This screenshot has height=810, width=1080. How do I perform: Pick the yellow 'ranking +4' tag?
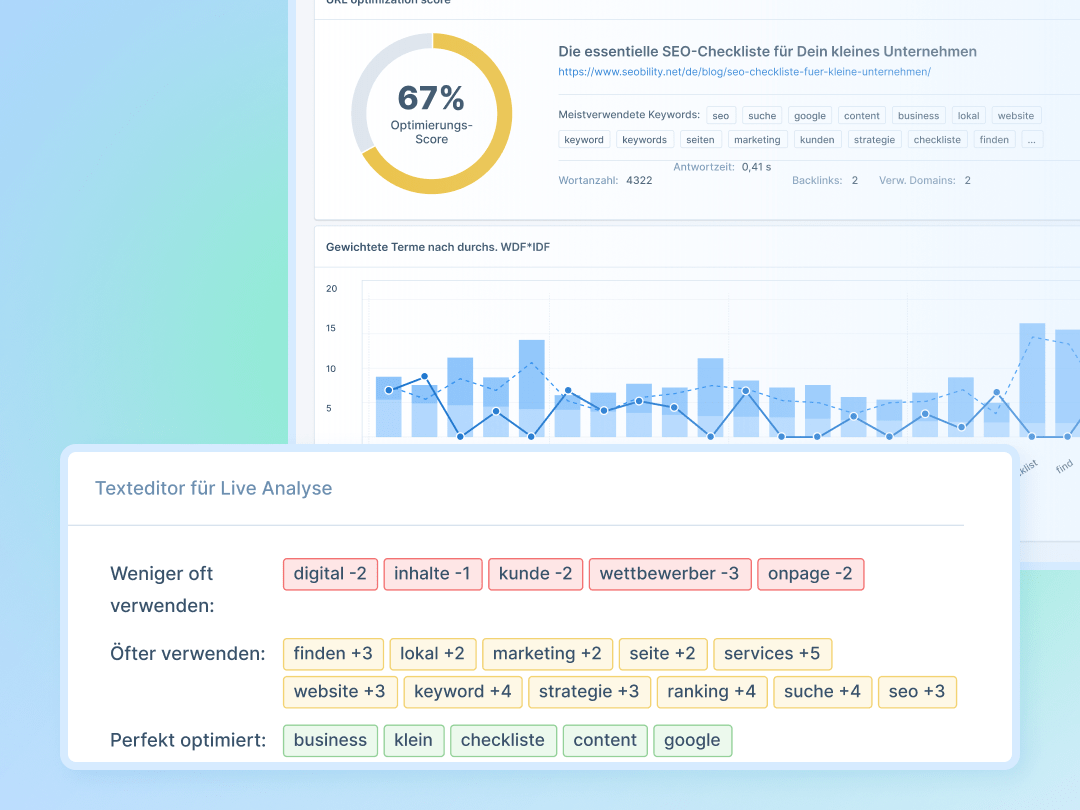(x=712, y=692)
